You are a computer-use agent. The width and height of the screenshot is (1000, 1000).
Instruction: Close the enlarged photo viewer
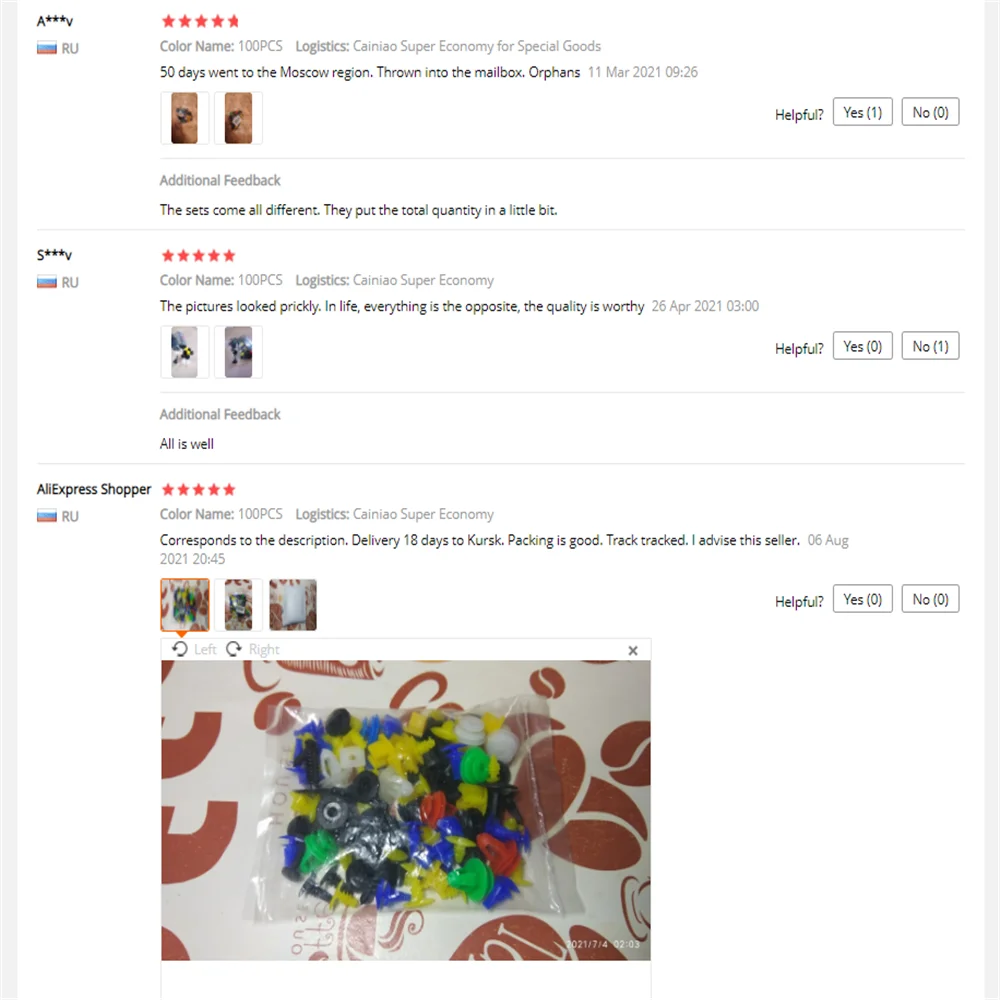[633, 650]
